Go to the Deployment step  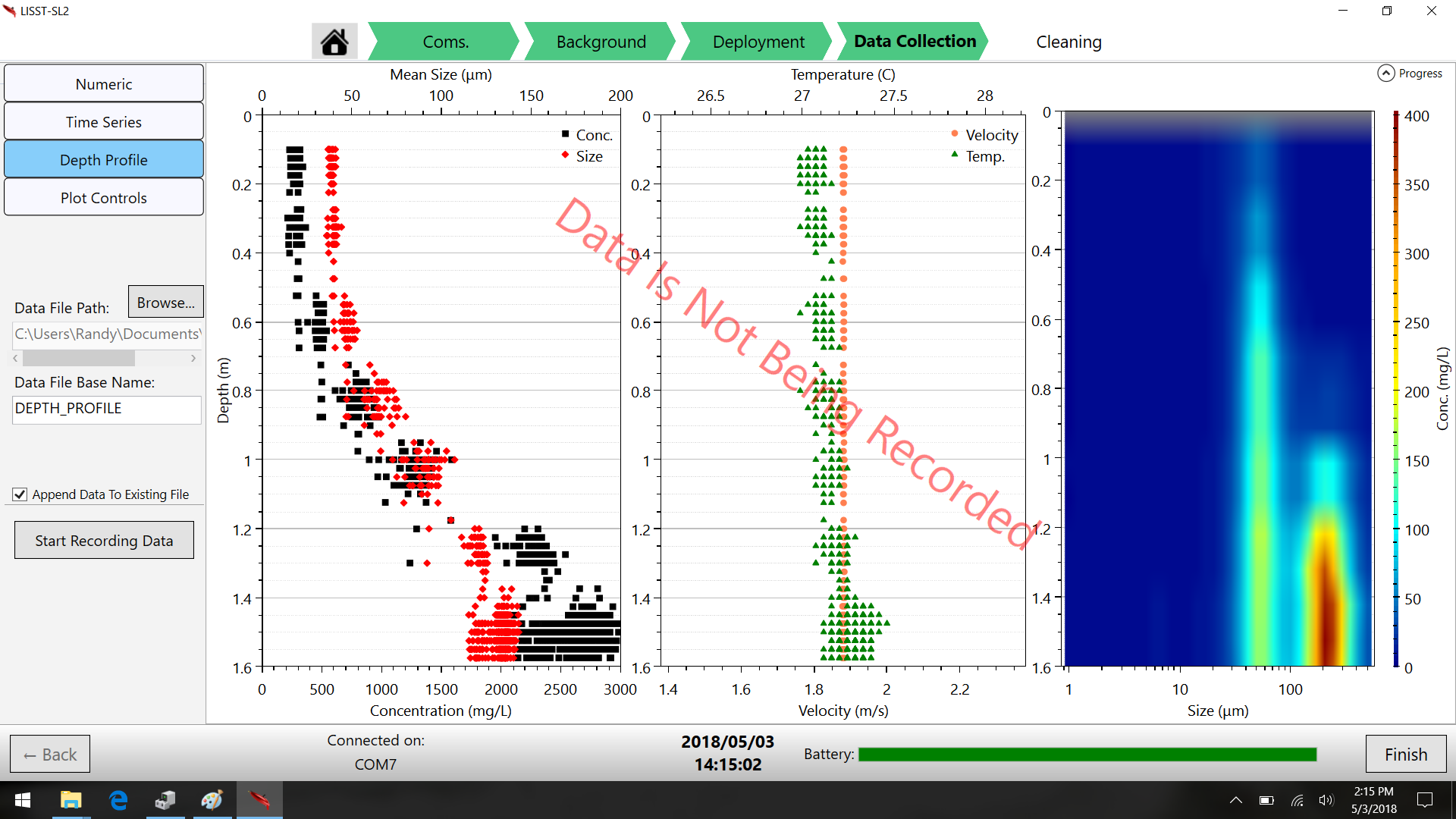point(758,41)
